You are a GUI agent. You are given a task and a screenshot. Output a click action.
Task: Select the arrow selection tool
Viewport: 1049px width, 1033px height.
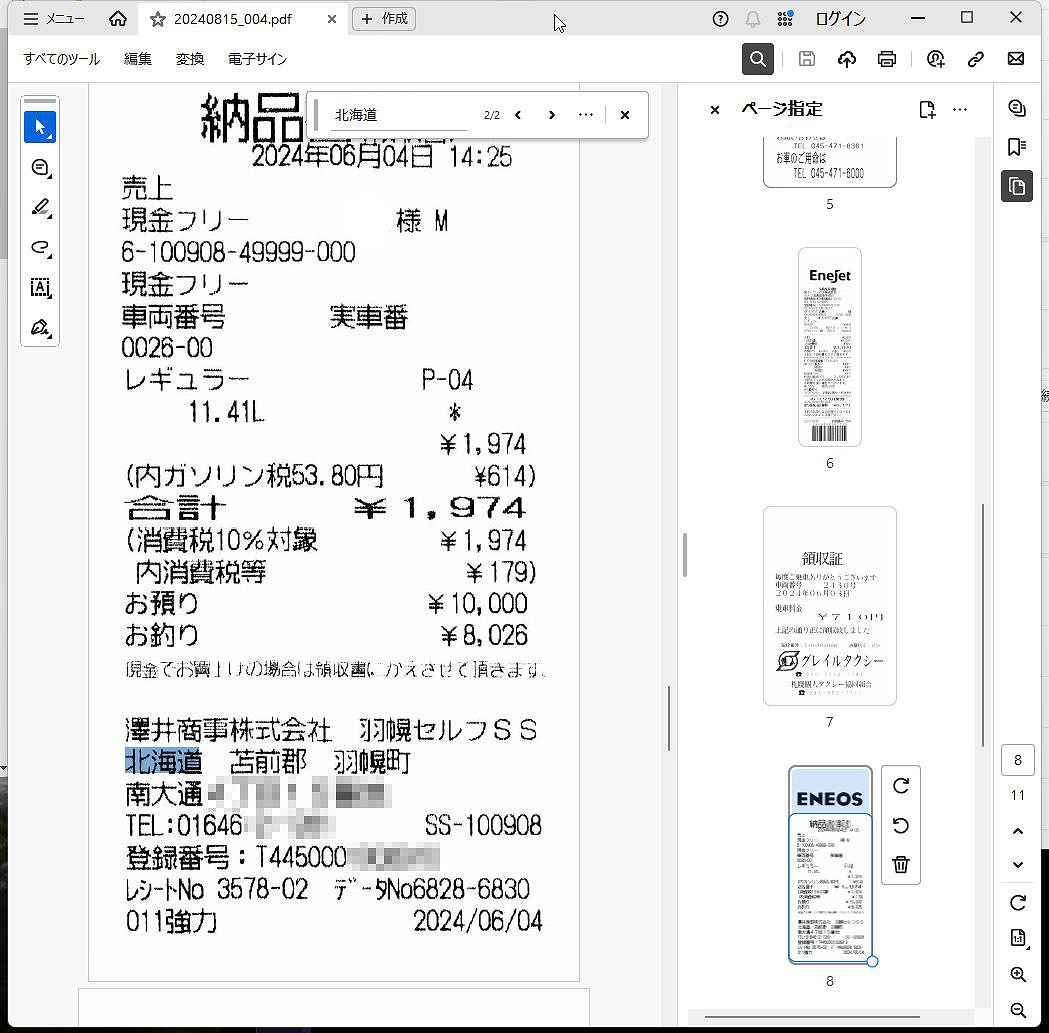[x=40, y=128]
